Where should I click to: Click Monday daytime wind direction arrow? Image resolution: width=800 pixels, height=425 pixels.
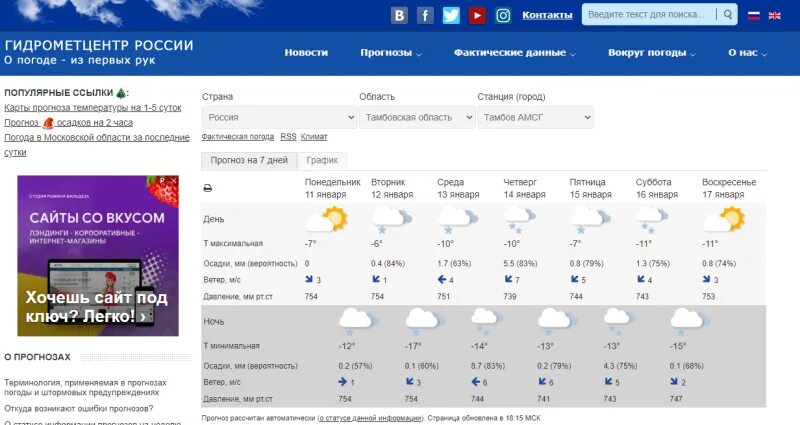coord(309,279)
